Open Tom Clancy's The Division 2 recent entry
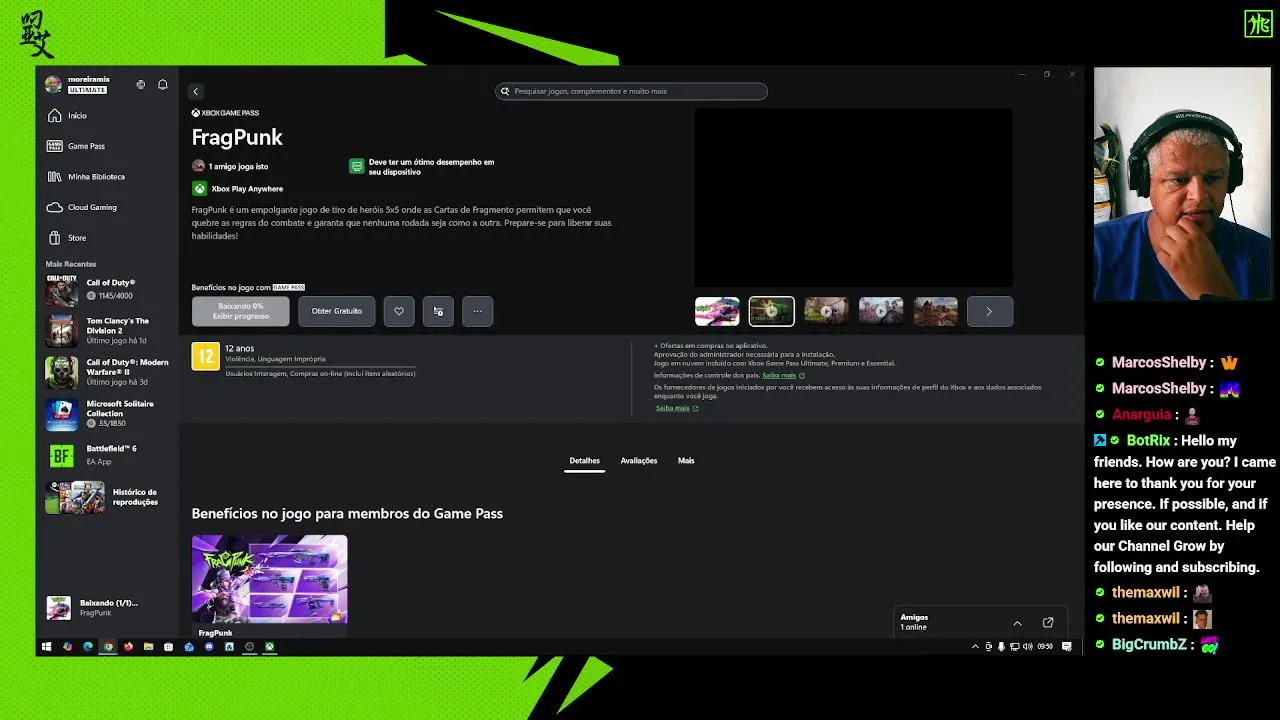Image resolution: width=1280 pixels, height=720 pixels. (x=107, y=331)
